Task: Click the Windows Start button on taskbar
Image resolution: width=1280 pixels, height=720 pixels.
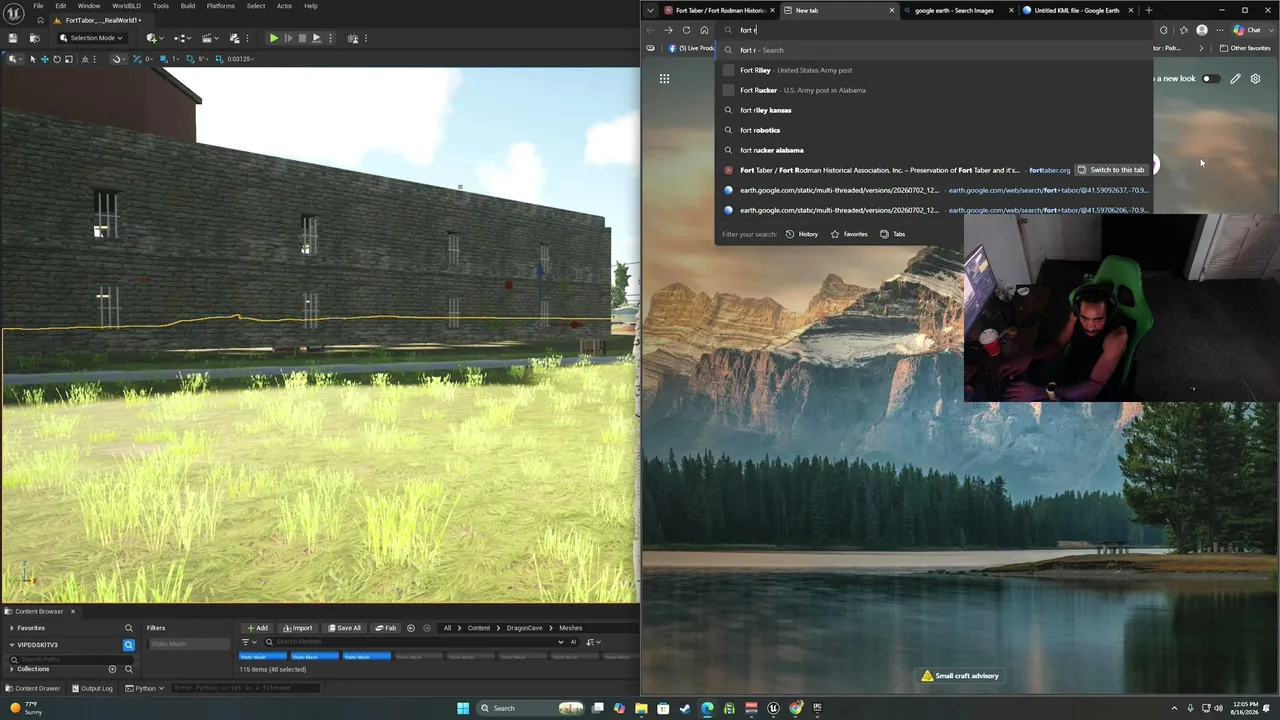Action: coord(462,708)
